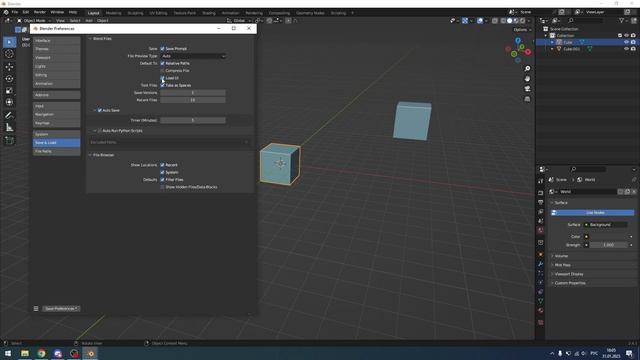Viewport: 640px width, 360px height.
Task: Open outliner filter funnel icon
Action: pyautogui.click(x=622, y=20)
